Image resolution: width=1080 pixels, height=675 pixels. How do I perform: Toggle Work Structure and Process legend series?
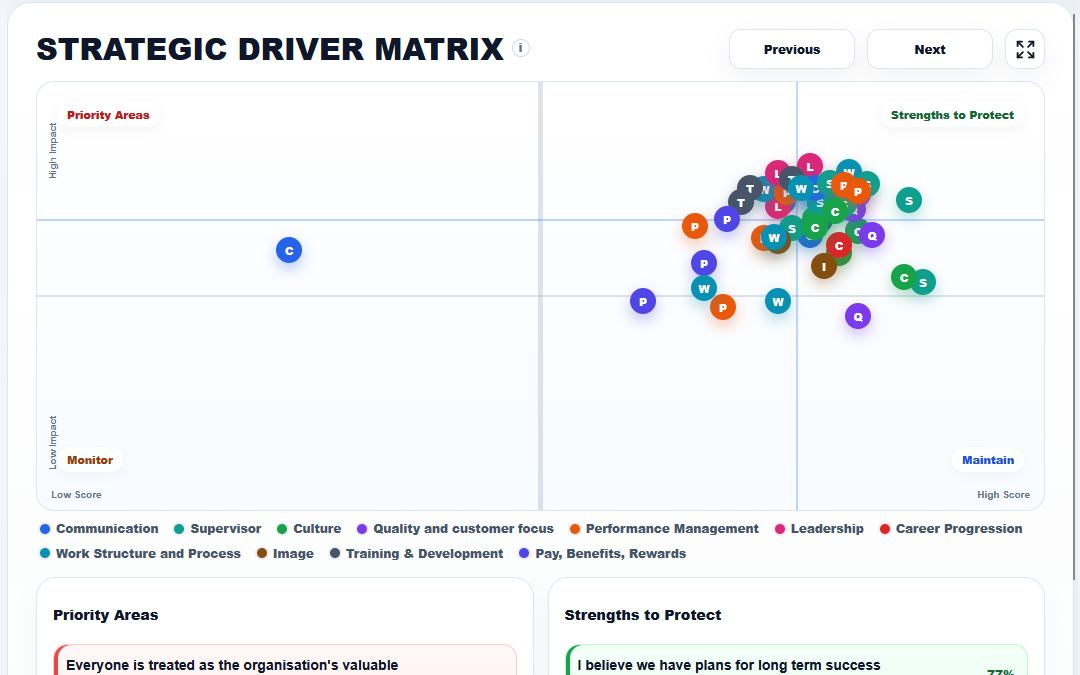pyautogui.click(x=141, y=554)
